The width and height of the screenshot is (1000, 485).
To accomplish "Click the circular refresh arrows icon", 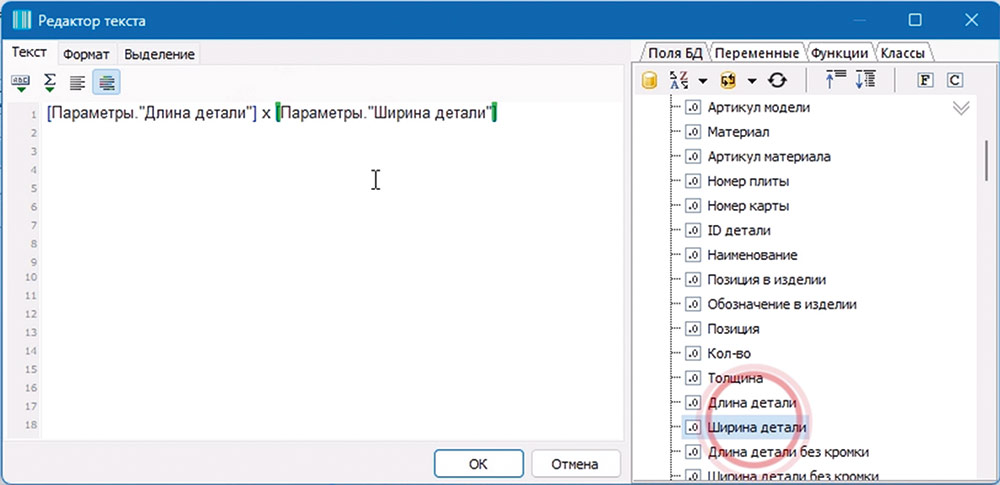I will pos(777,81).
